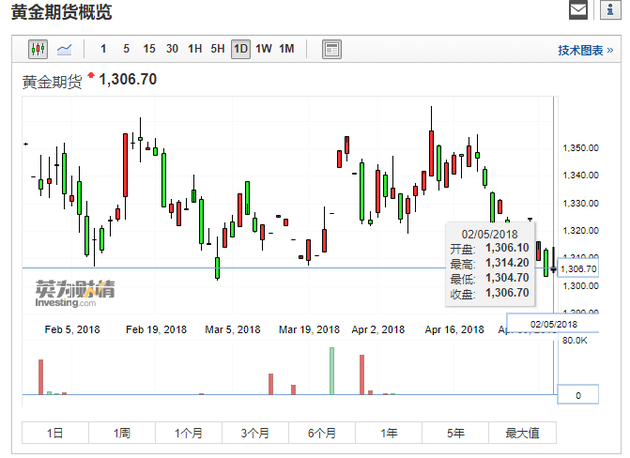The height and width of the screenshot is (458, 630).
Task: Select the 1D interval
Action: click(x=241, y=49)
